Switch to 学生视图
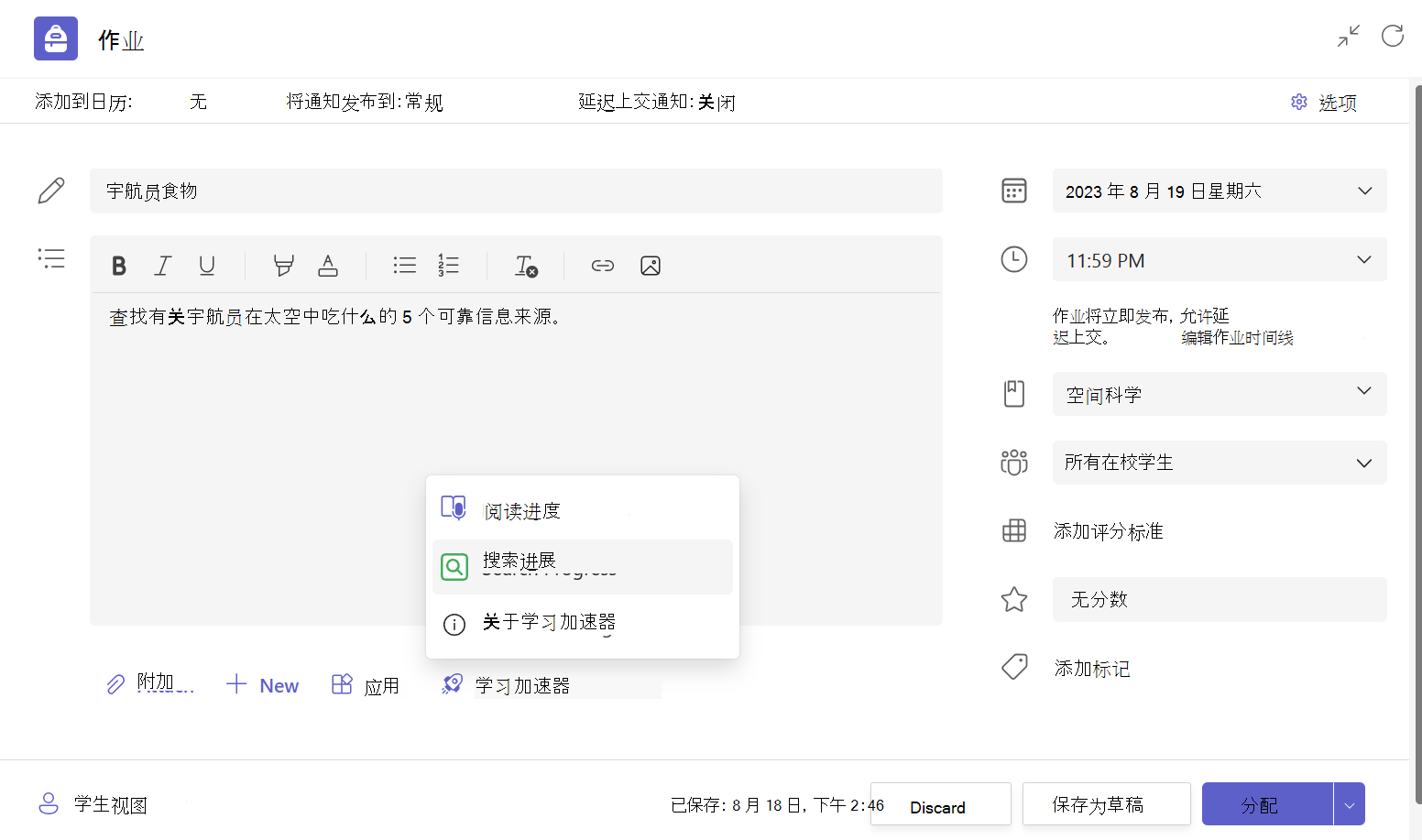The width and height of the screenshot is (1422, 840). point(93,804)
